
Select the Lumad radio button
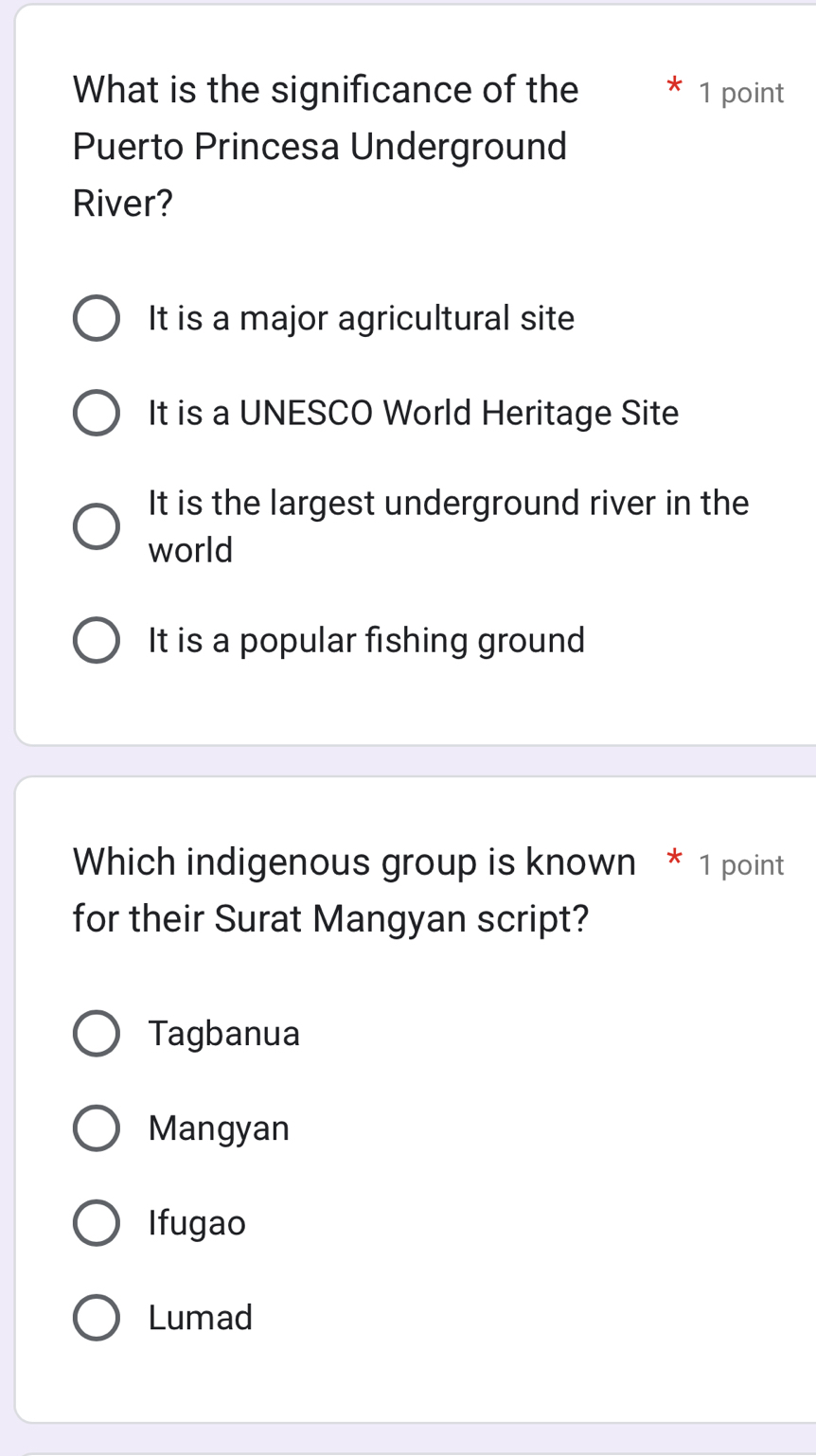click(x=97, y=1318)
